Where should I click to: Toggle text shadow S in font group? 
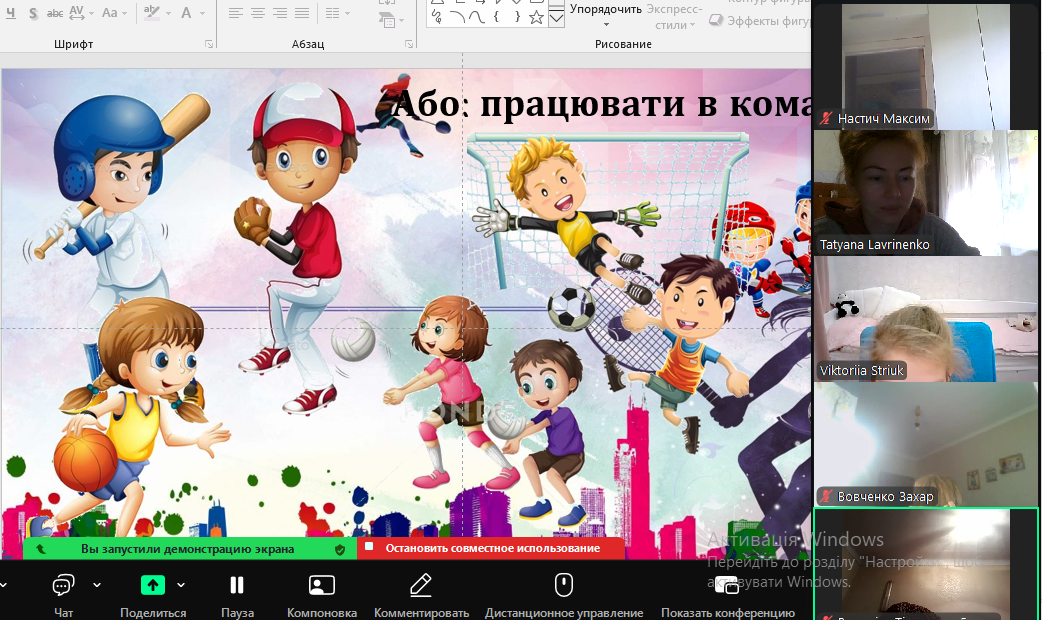pyautogui.click(x=33, y=13)
